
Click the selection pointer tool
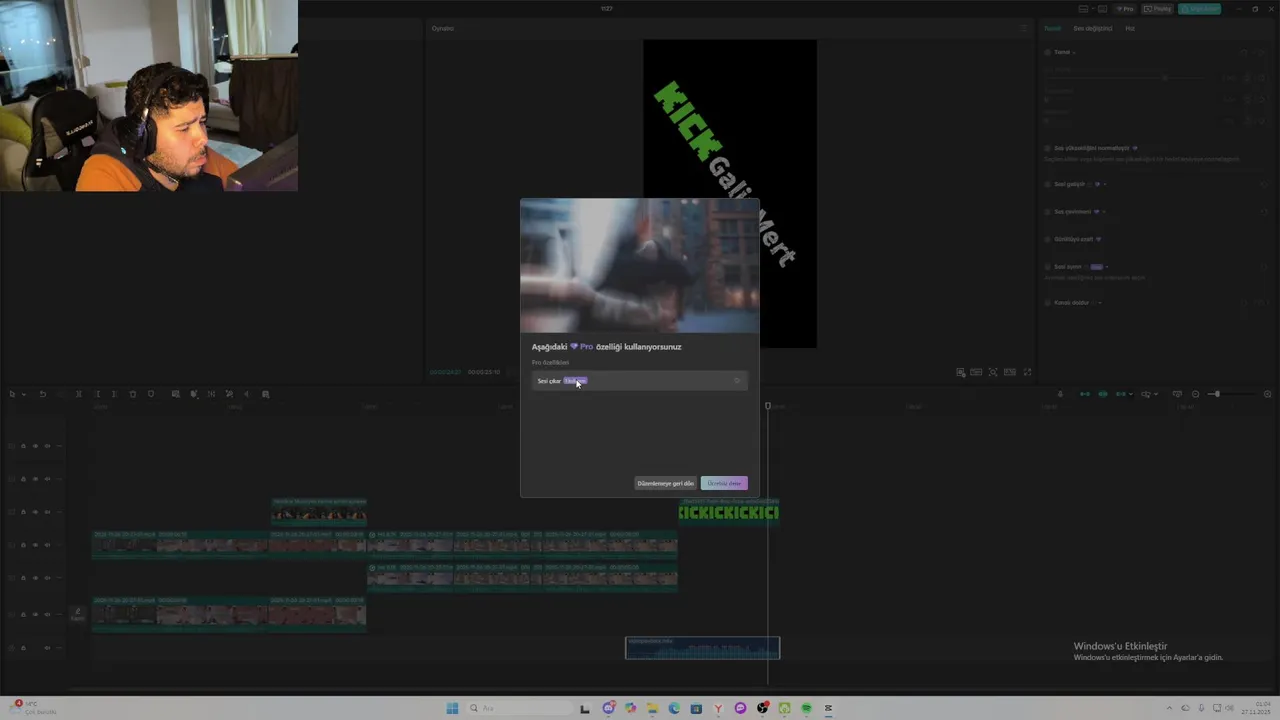[12, 394]
